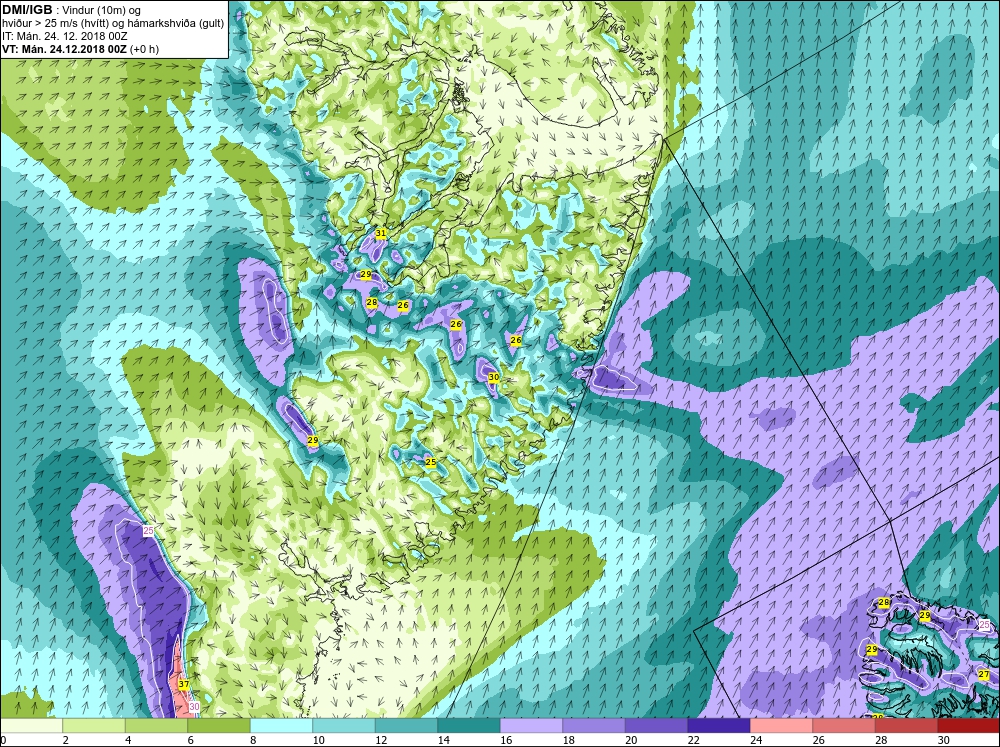Click legend scale value "18"
This screenshot has height=747, width=1000.
[569, 740]
